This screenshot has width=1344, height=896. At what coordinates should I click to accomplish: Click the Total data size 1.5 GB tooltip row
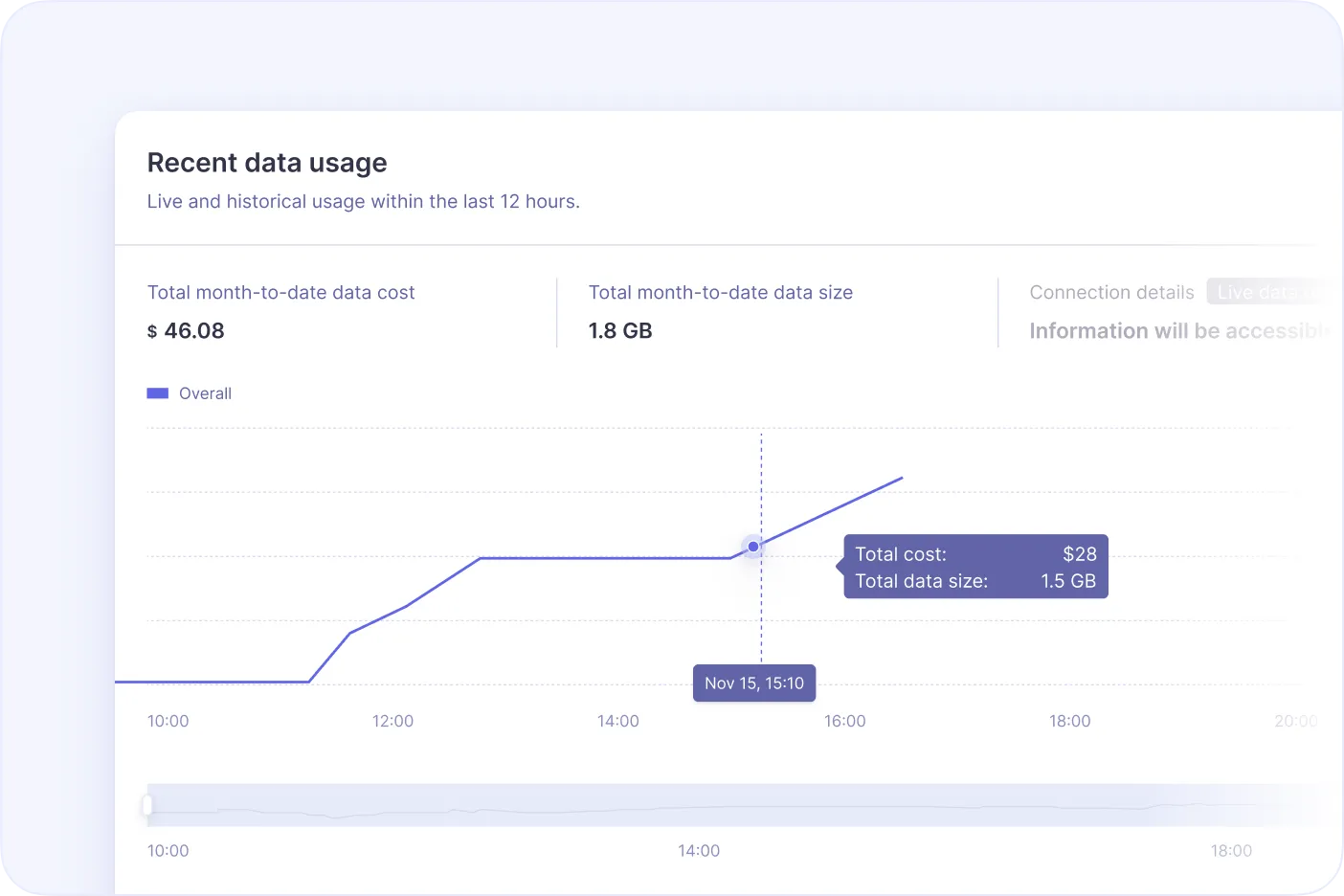975,581
